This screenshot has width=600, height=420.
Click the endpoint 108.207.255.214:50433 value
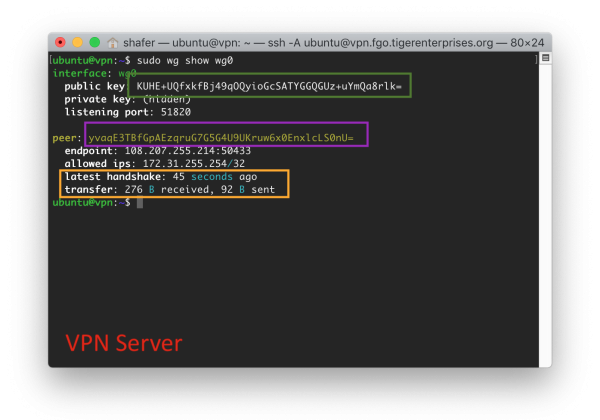click(x=188, y=151)
